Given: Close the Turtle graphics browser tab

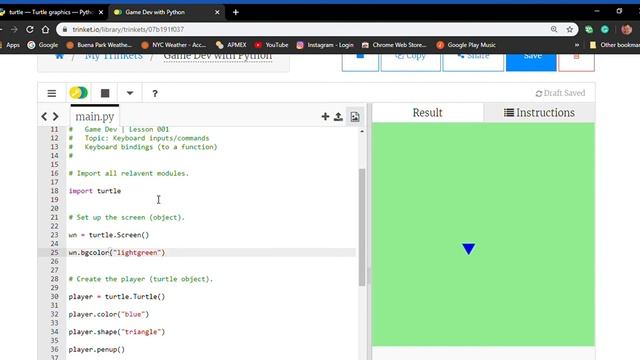Looking at the screenshot, I should pyautogui.click(x=101, y=12).
